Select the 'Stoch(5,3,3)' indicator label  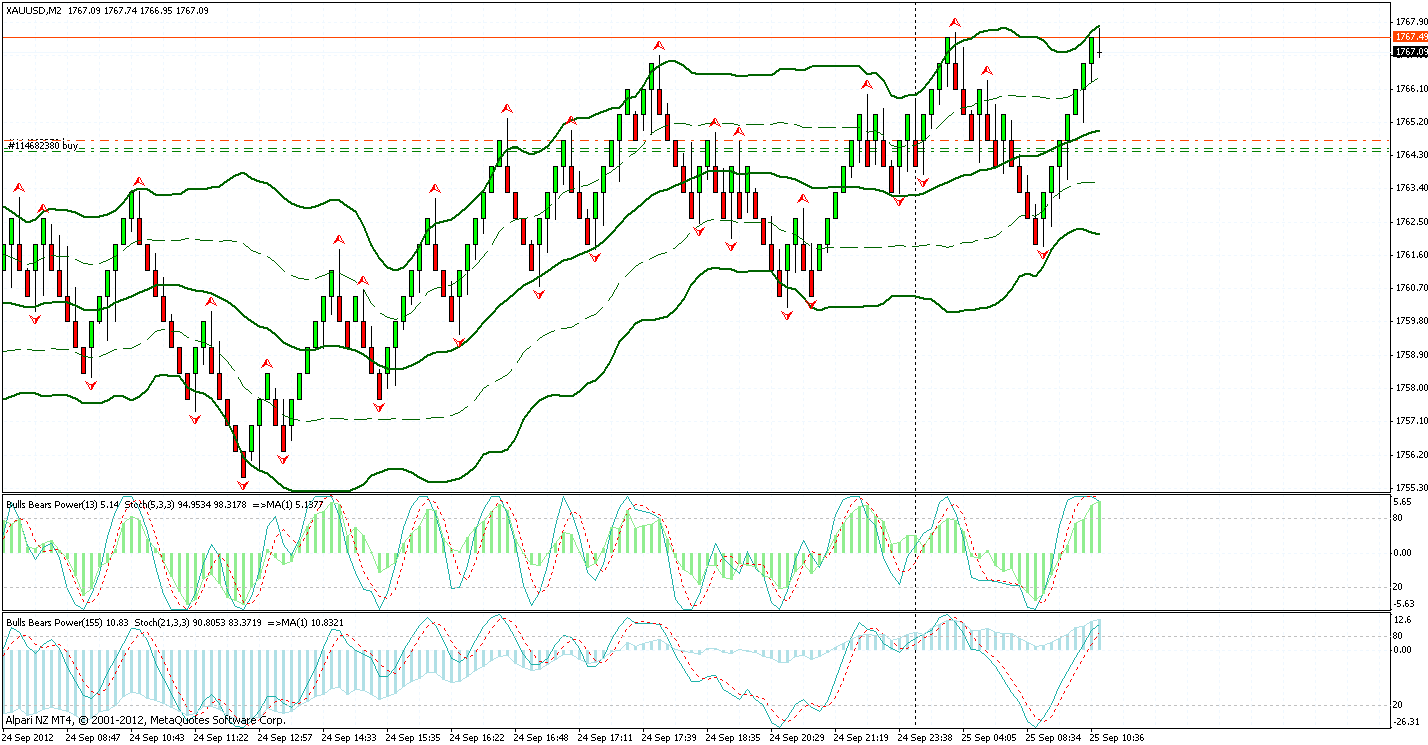pyautogui.click(x=150, y=505)
